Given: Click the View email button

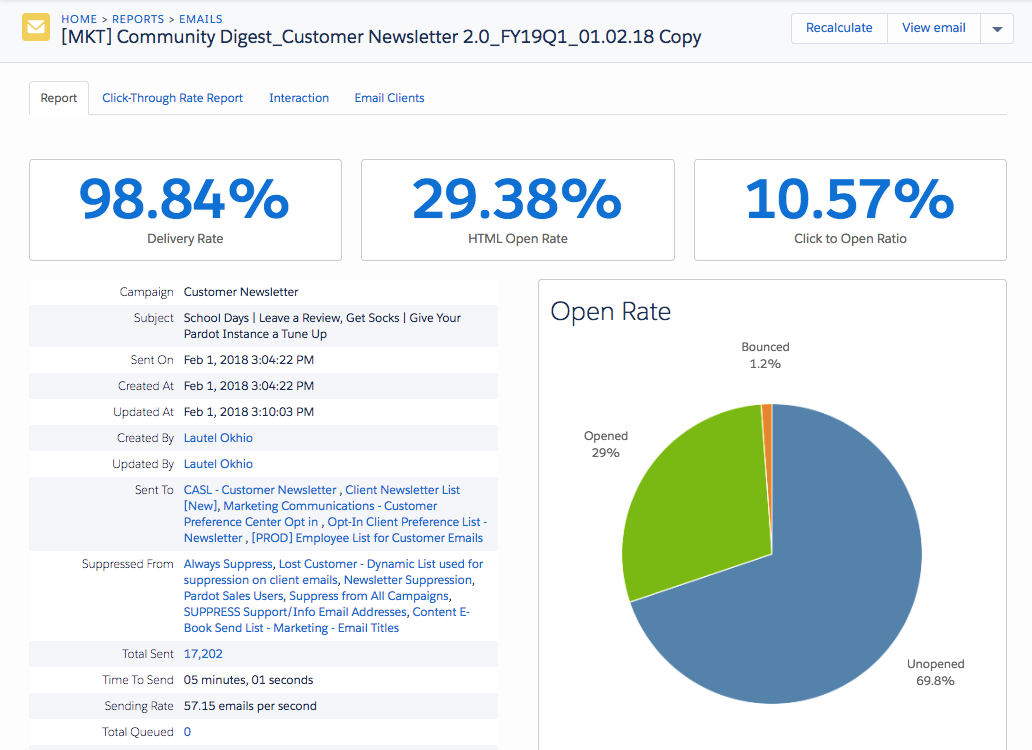Looking at the screenshot, I should pos(933,28).
